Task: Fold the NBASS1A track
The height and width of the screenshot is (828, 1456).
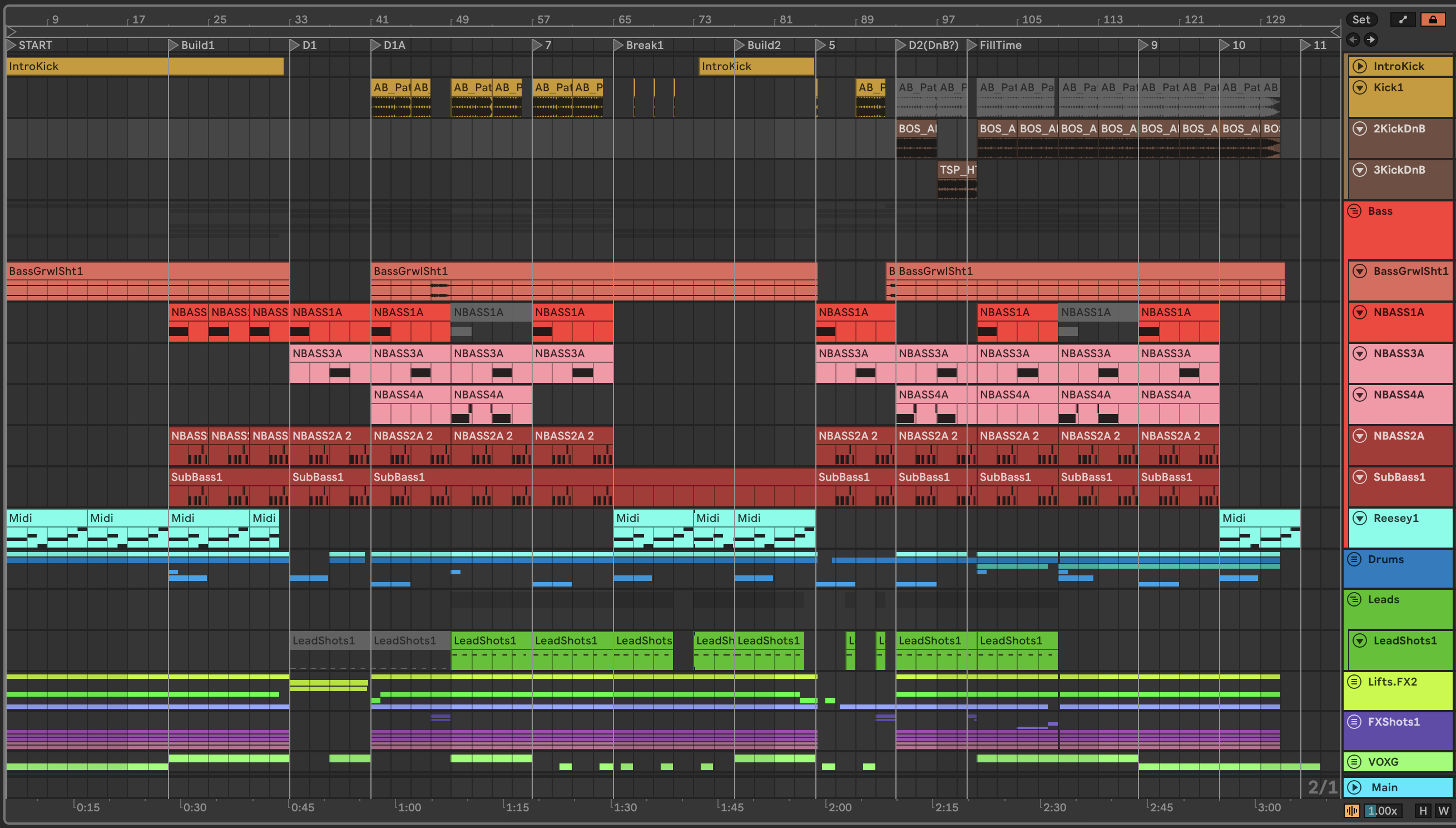Action: click(1359, 312)
